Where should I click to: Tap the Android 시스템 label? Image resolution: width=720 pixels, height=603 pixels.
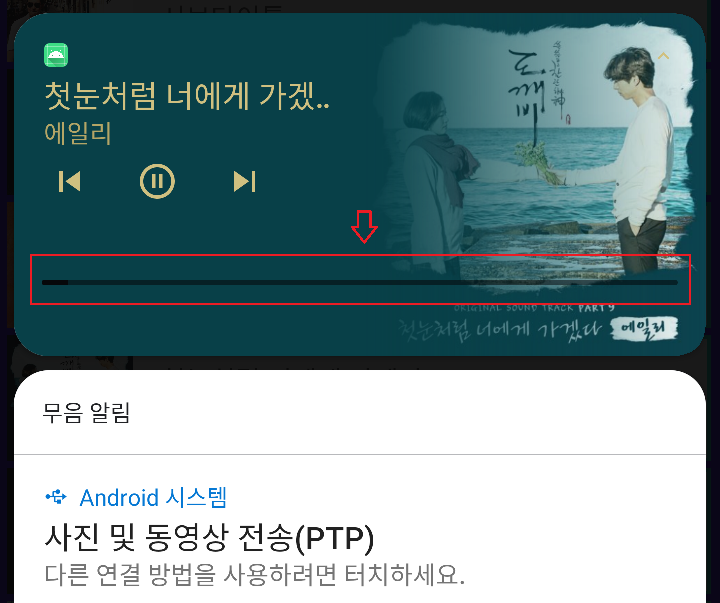153,497
